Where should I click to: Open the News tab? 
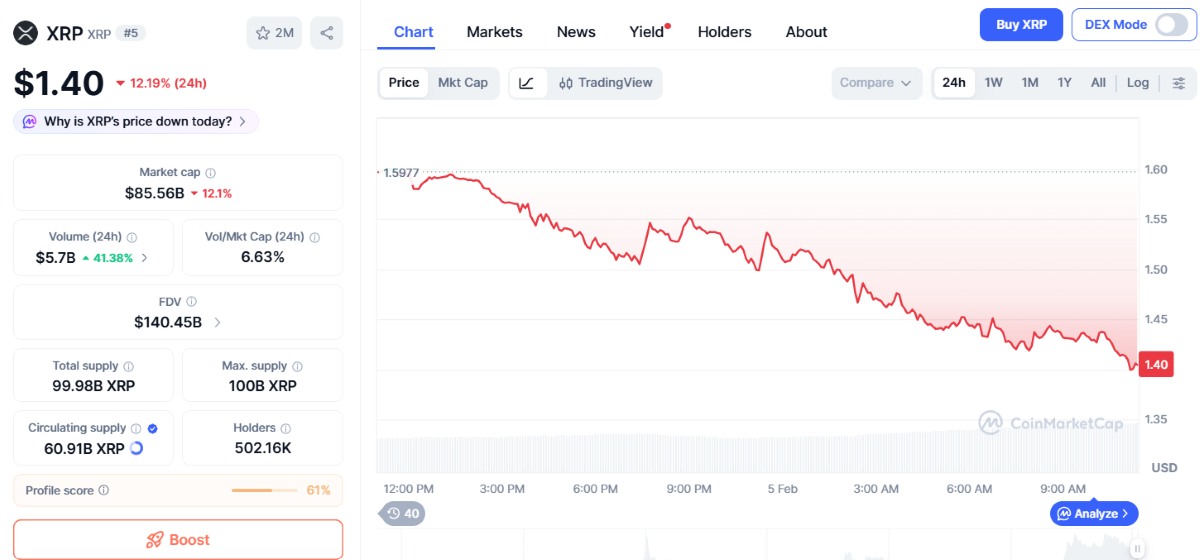click(x=576, y=32)
